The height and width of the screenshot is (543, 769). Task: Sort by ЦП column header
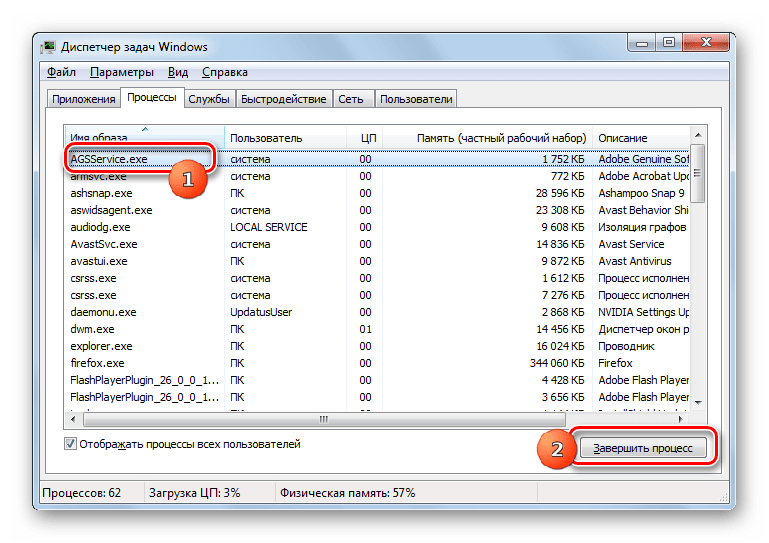(365, 138)
